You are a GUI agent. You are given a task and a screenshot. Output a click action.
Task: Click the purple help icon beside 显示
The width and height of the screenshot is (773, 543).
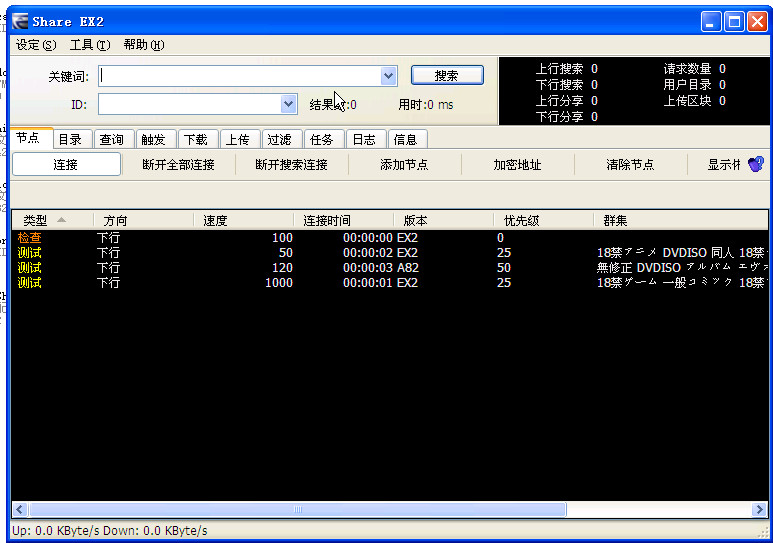756,164
